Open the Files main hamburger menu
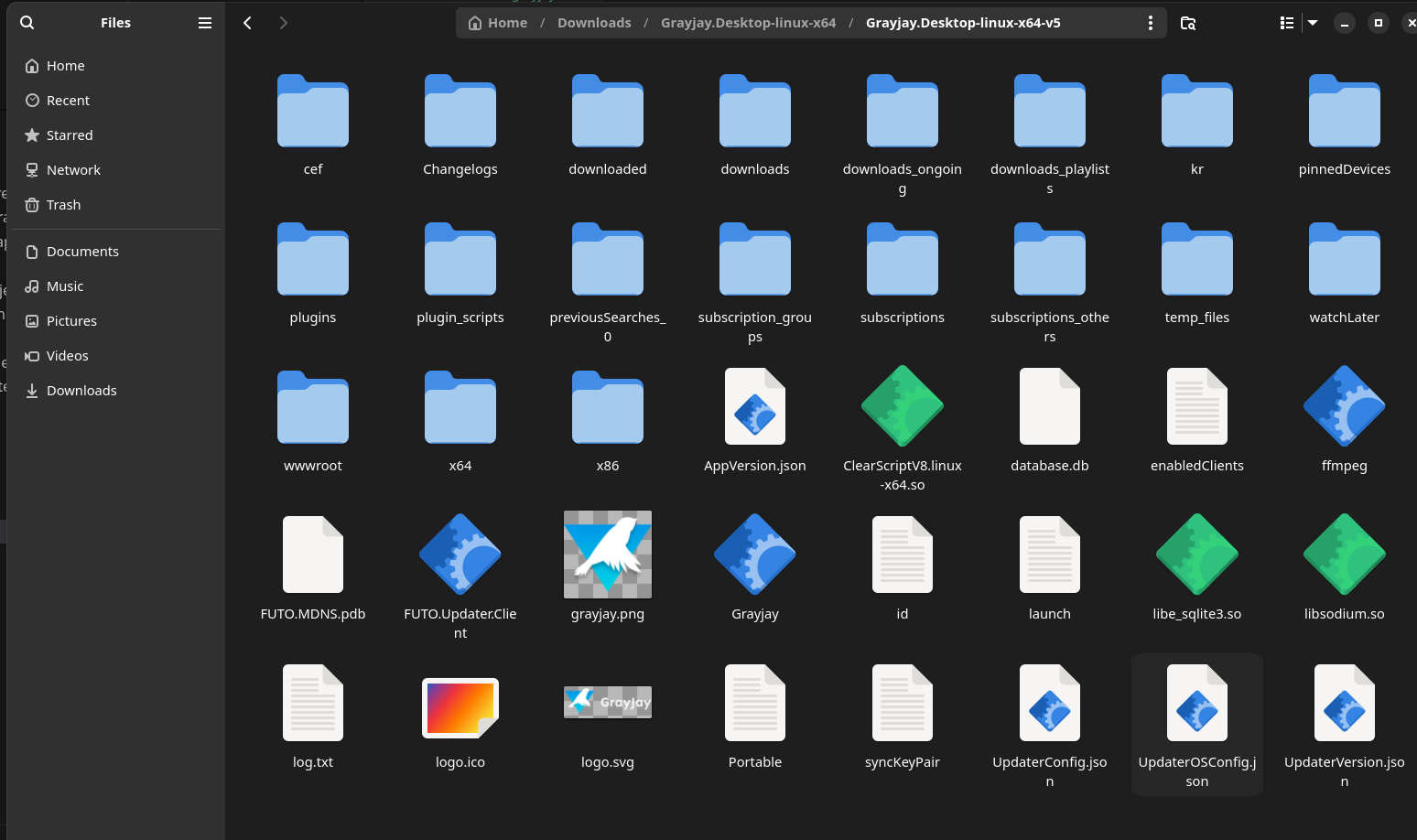 click(205, 23)
